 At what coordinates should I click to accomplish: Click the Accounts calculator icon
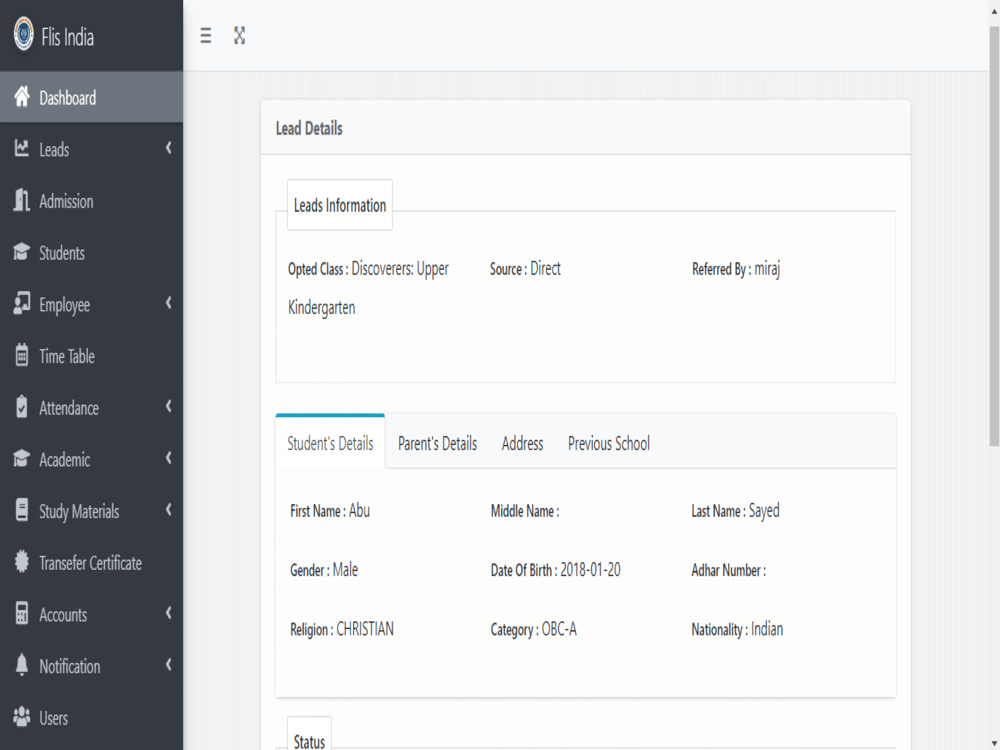click(x=22, y=614)
